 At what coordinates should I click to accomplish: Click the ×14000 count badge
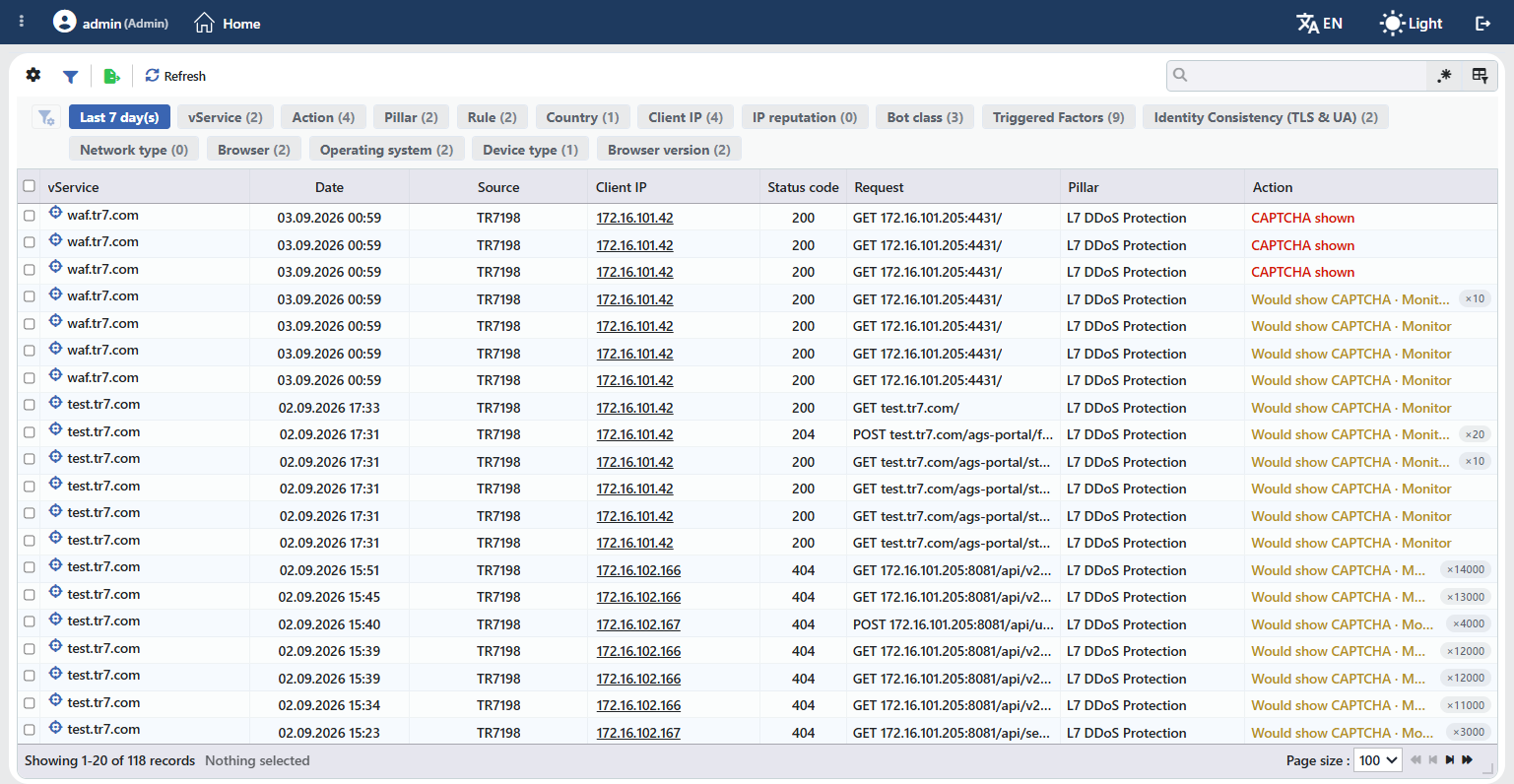click(1466, 569)
